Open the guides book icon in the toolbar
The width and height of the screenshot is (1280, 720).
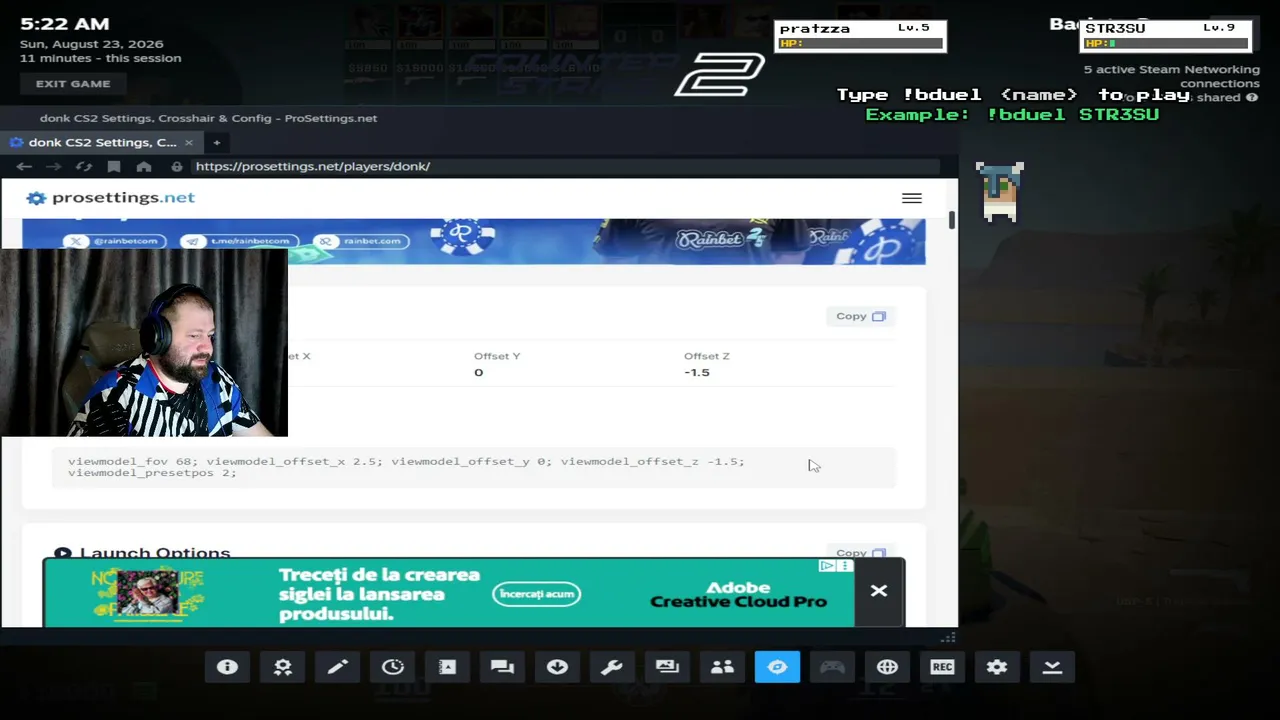coord(447,667)
